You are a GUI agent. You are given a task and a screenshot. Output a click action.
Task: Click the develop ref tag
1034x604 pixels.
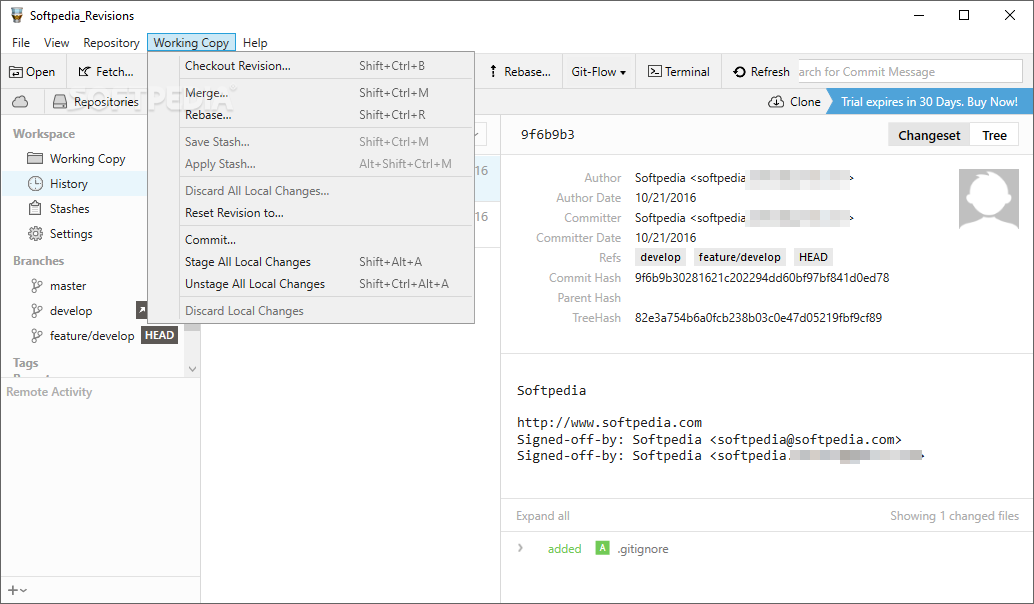(x=660, y=257)
